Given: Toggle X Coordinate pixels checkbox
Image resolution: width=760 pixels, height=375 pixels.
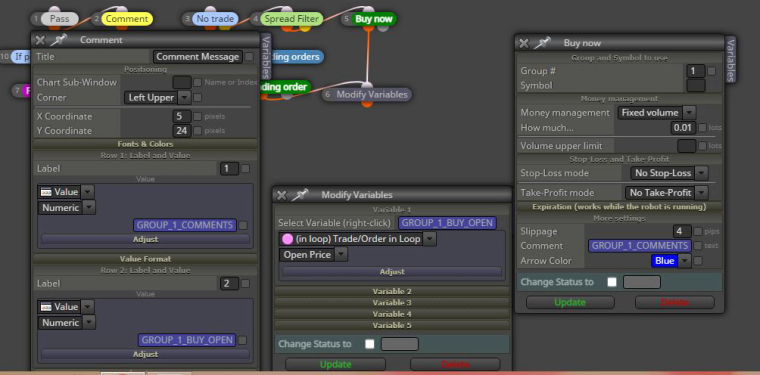Looking at the screenshot, I should click(x=197, y=116).
